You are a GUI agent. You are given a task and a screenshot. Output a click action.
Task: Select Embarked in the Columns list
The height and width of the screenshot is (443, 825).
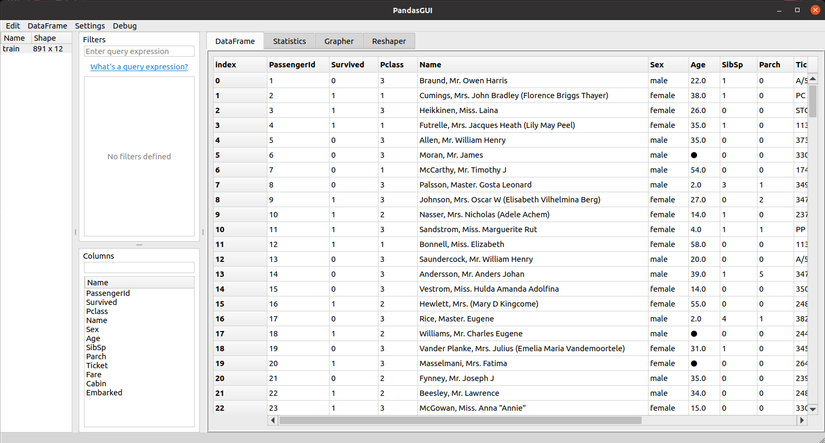point(104,392)
